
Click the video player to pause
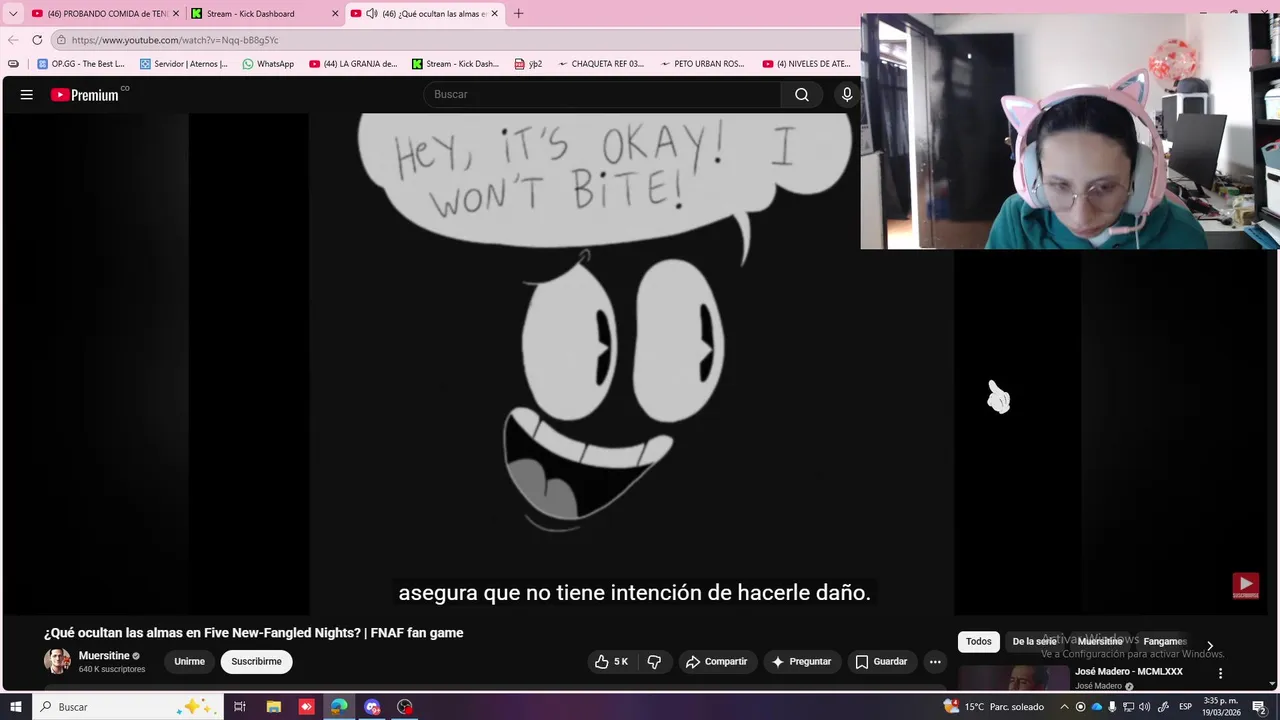click(631, 364)
